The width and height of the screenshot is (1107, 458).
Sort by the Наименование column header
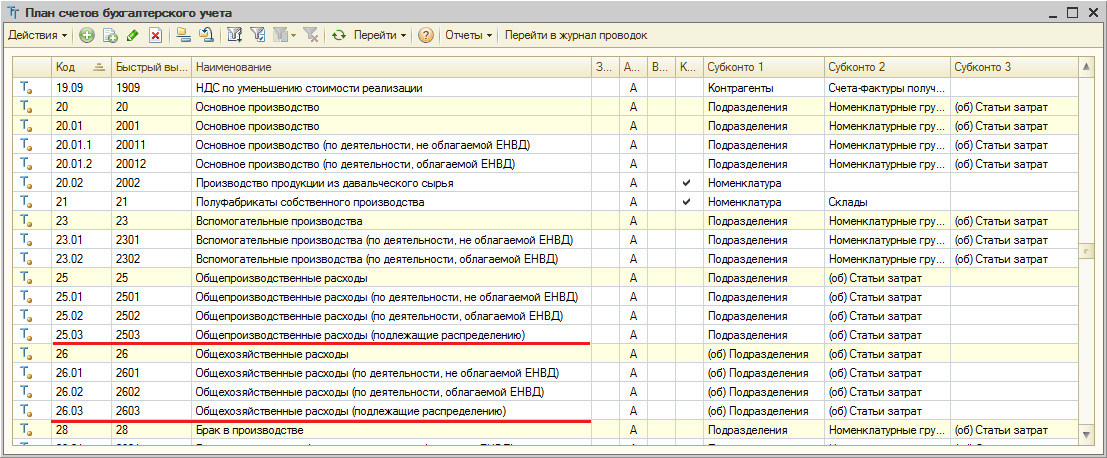(390, 66)
